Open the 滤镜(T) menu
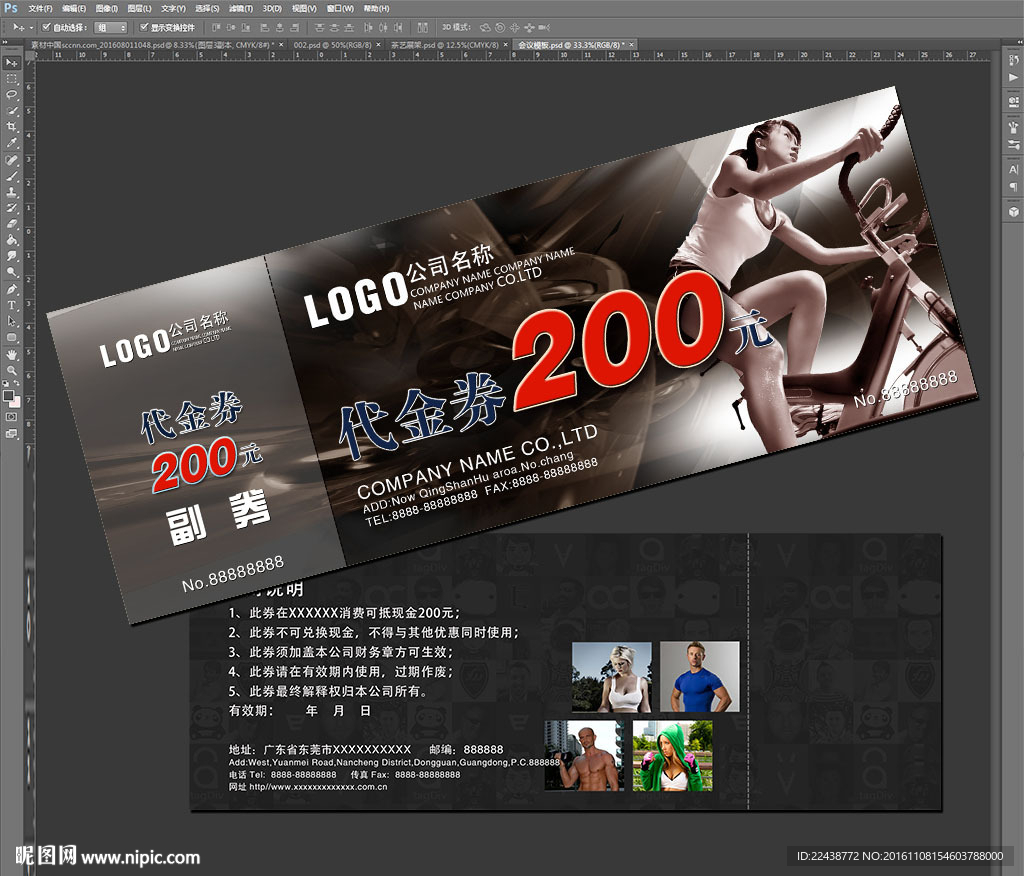This screenshot has width=1024, height=876. point(240,8)
